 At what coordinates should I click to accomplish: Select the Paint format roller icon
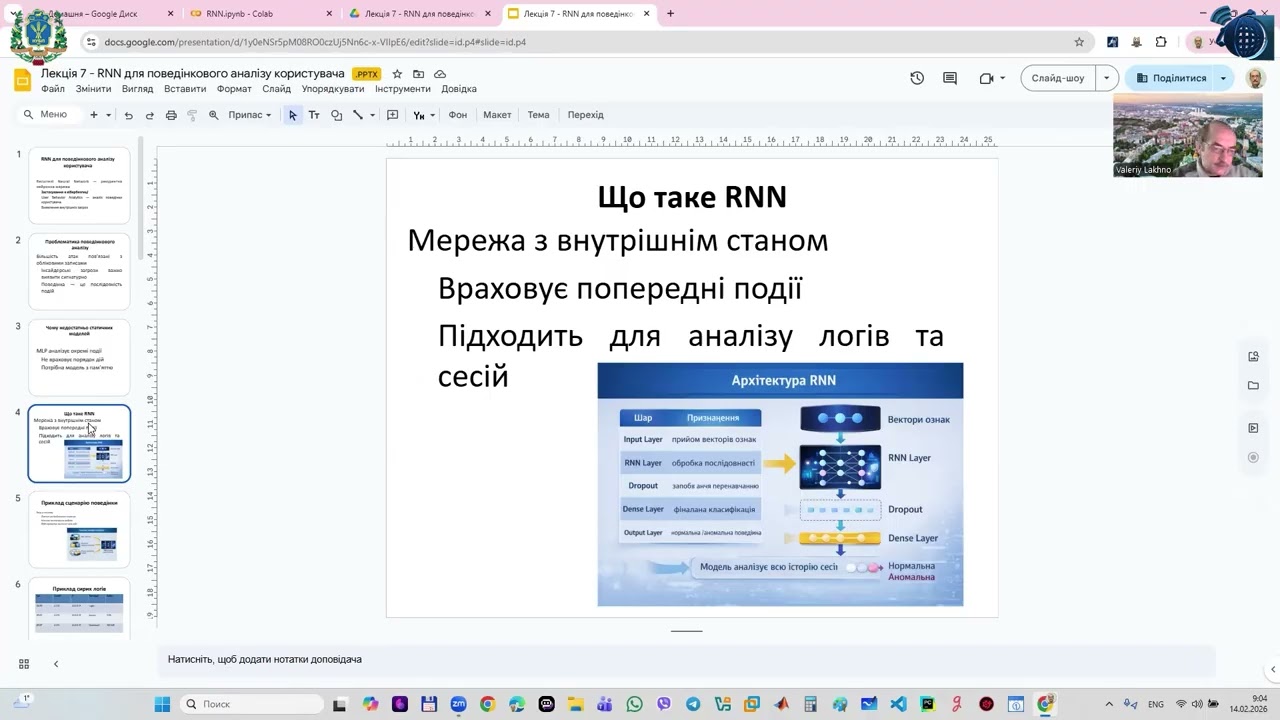point(192,115)
